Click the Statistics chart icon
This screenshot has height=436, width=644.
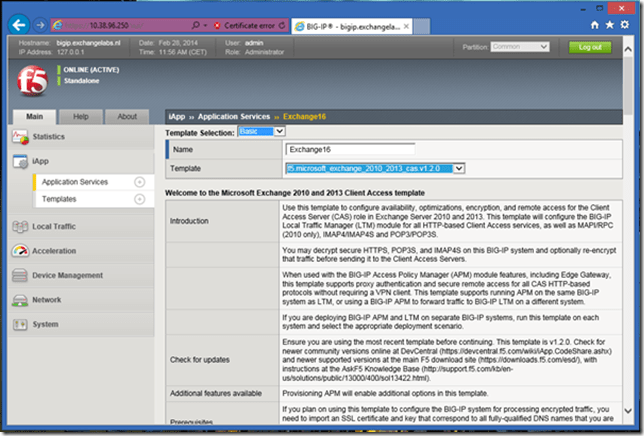pyautogui.click(x=19, y=136)
